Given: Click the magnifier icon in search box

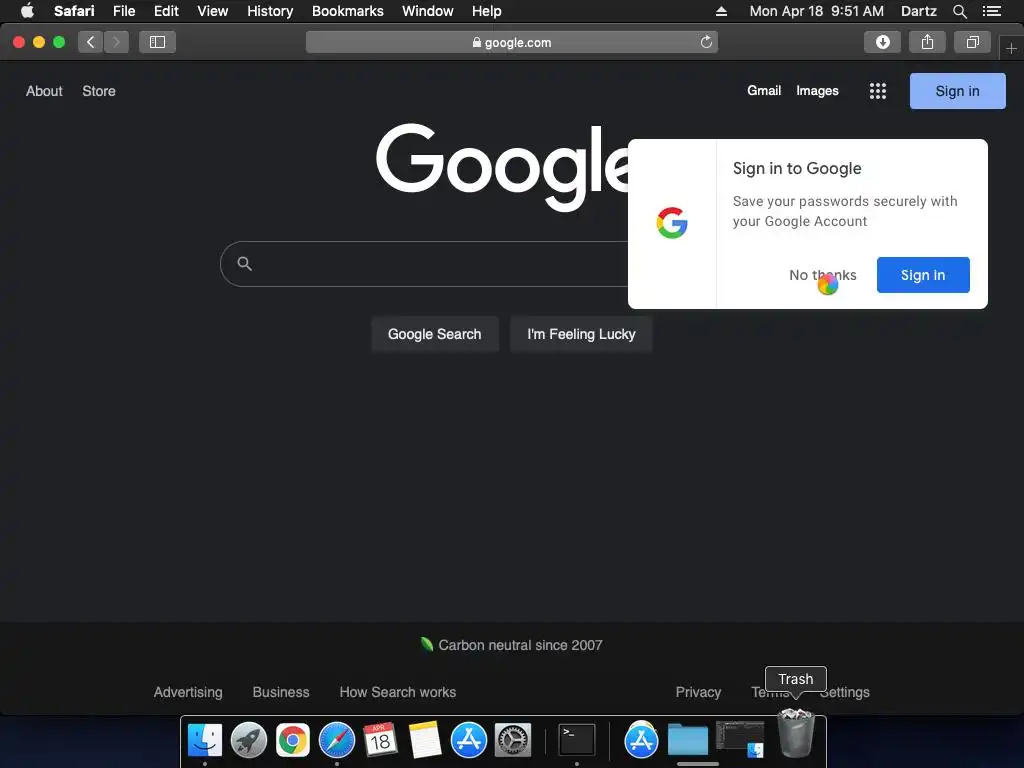Looking at the screenshot, I should (x=244, y=264).
